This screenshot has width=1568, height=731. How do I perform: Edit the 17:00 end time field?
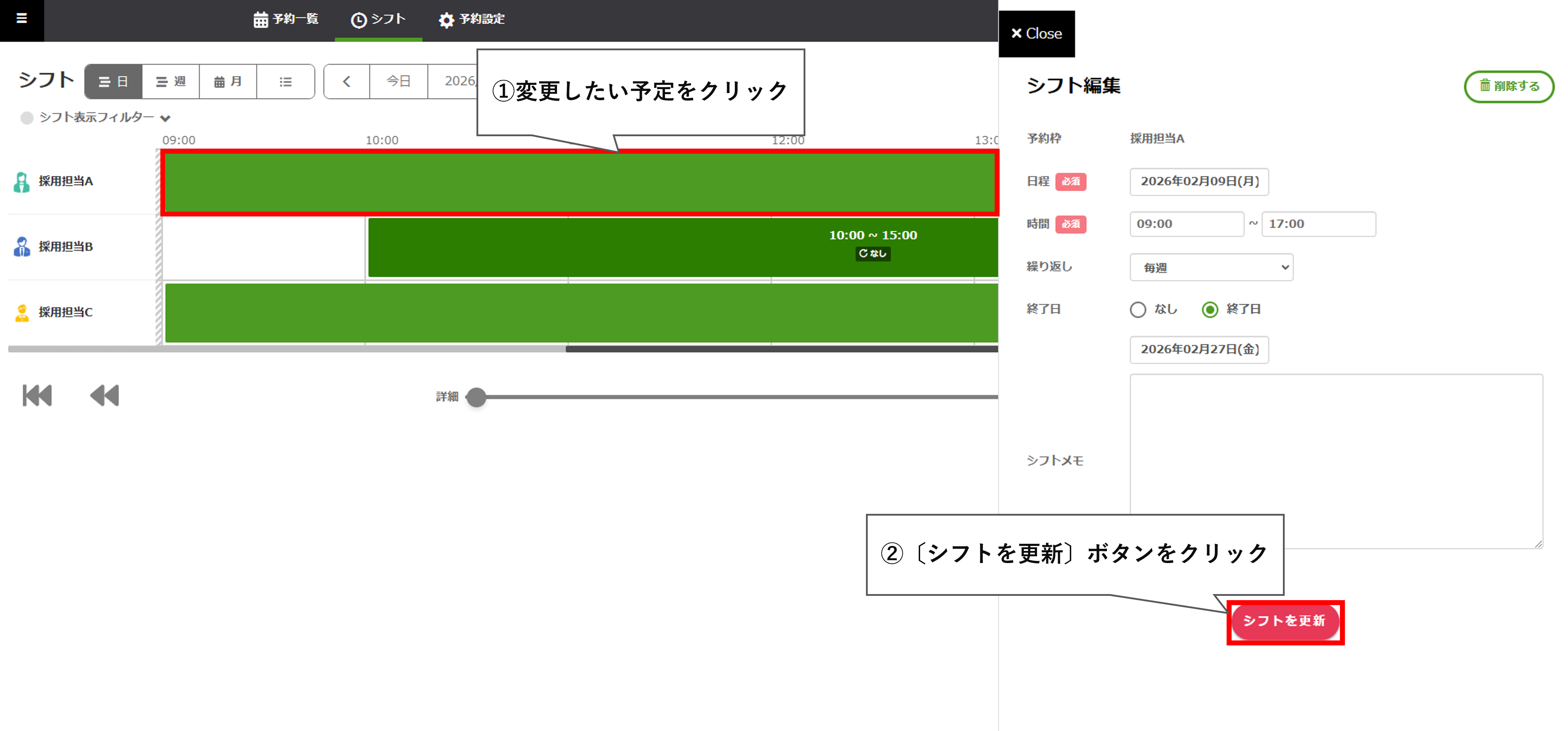(x=1319, y=224)
